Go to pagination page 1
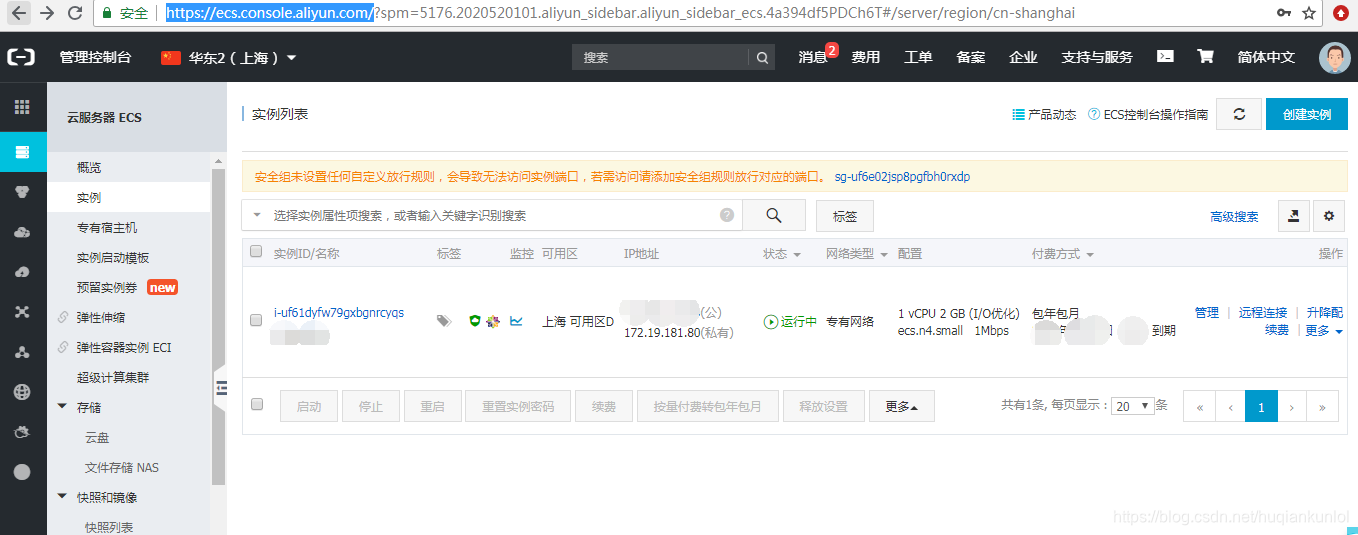 coord(1261,407)
